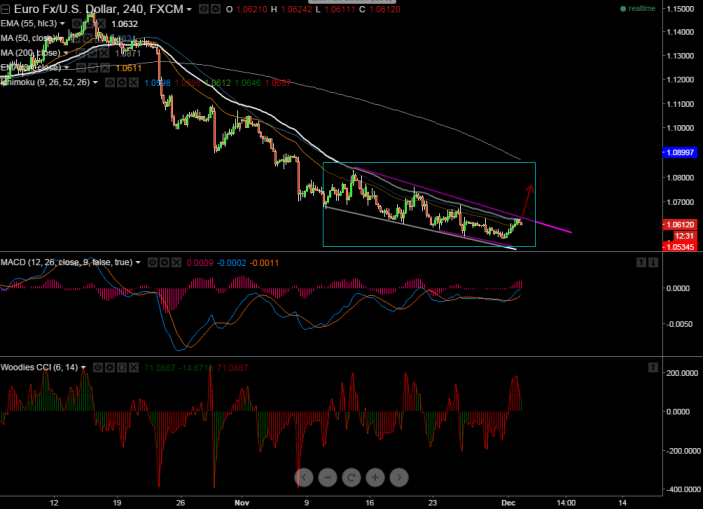
Task: Remove the EMA (55, hlc3) indicator with its X
Action: pyautogui.click(x=101, y=24)
